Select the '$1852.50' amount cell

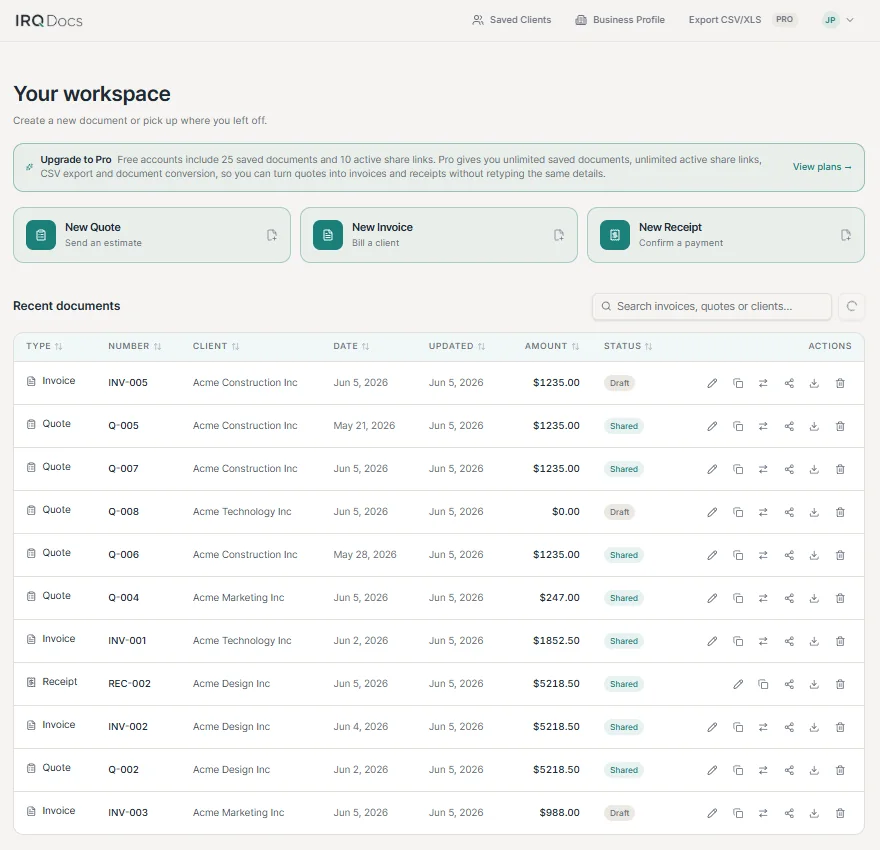pyautogui.click(x=556, y=641)
